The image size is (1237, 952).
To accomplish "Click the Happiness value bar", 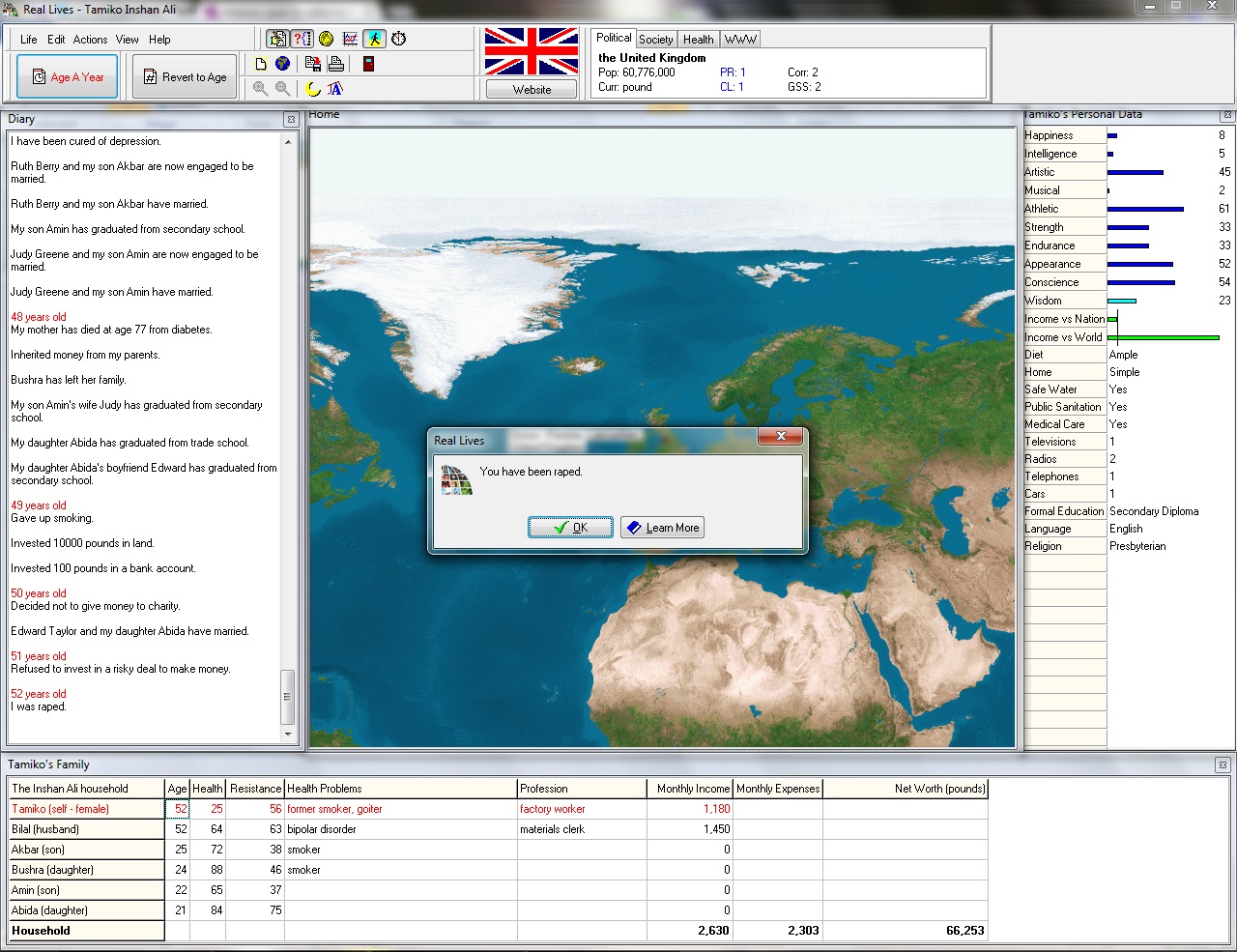I will pyautogui.click(x=1112, y=135).
